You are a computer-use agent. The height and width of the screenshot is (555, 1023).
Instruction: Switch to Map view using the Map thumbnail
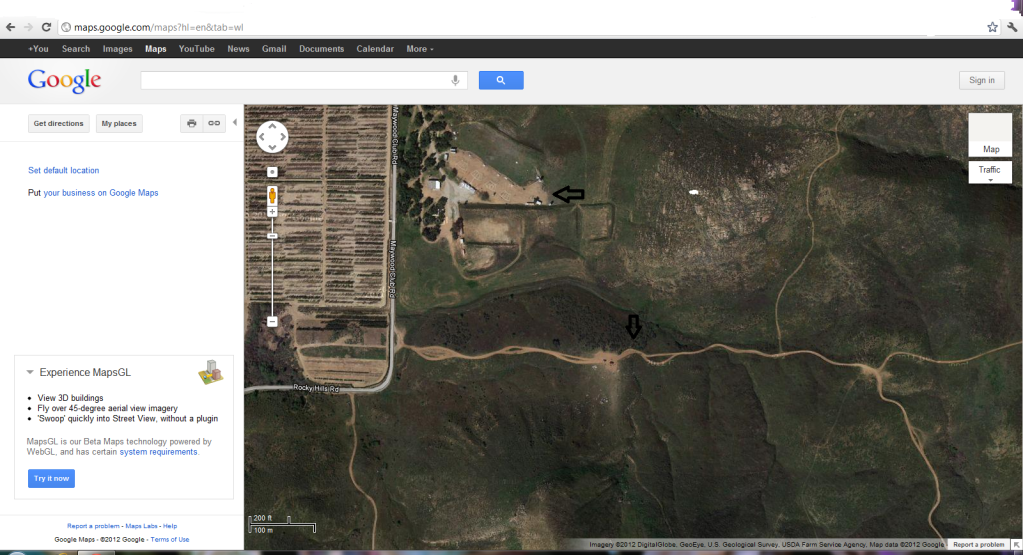pyautogui.click(x=990, y=135)
